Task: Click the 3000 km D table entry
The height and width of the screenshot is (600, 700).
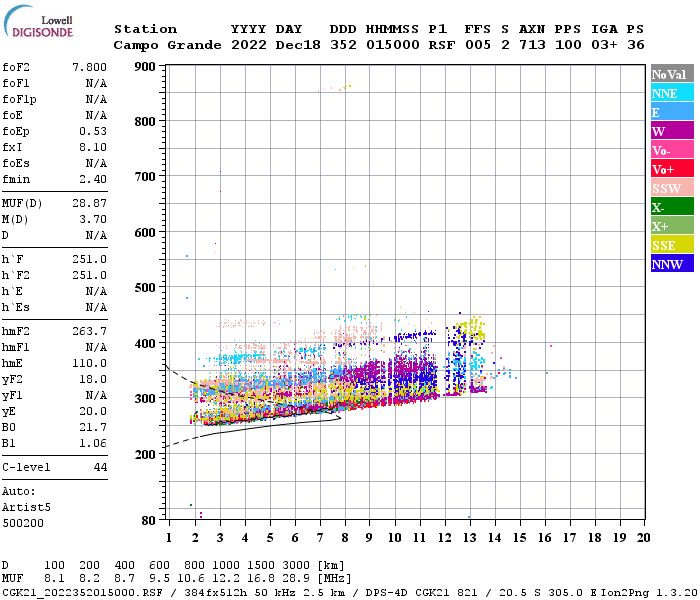Action: [296, 565]
